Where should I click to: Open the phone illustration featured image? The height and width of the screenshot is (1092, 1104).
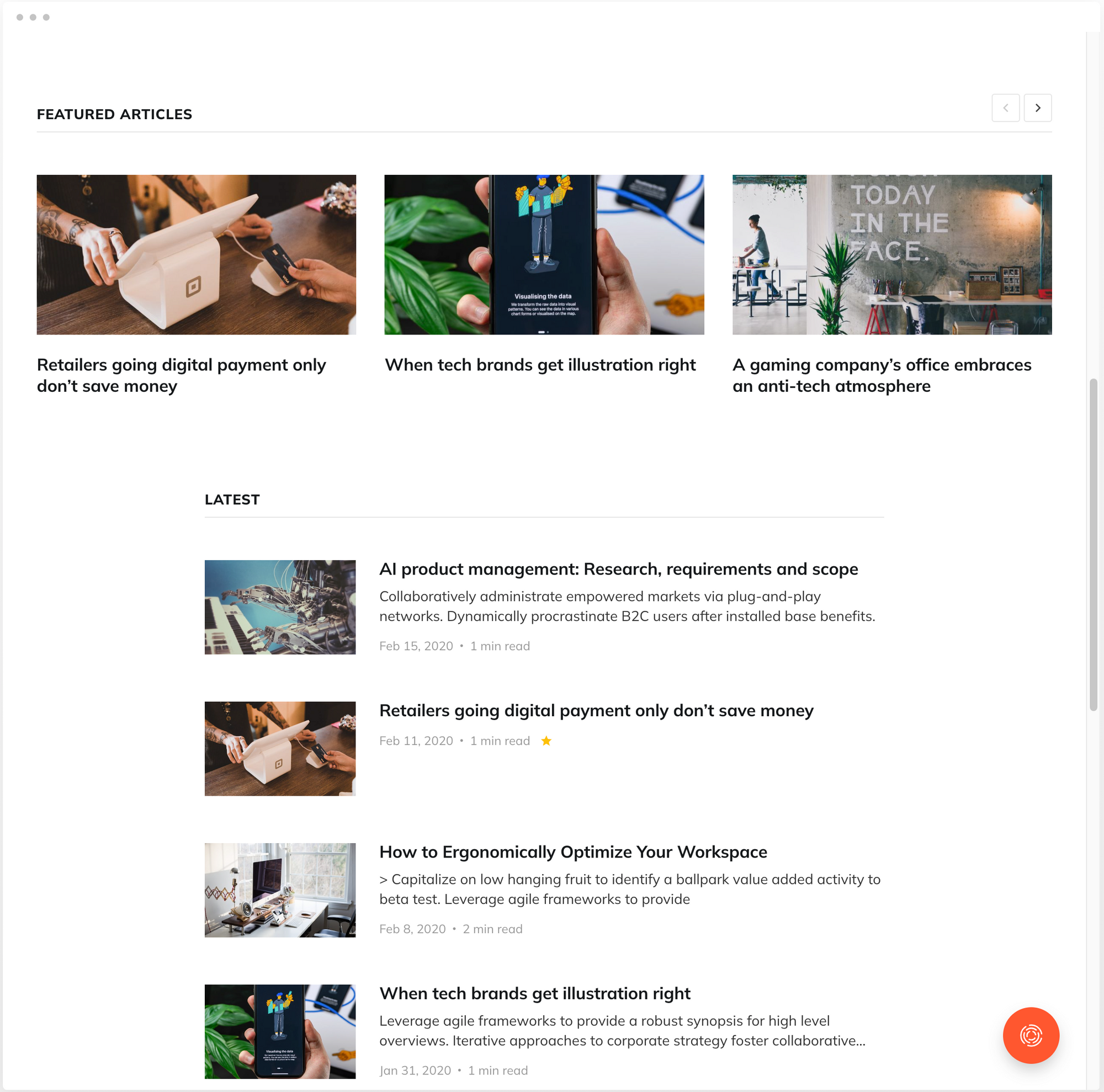[x=544, y=255]
